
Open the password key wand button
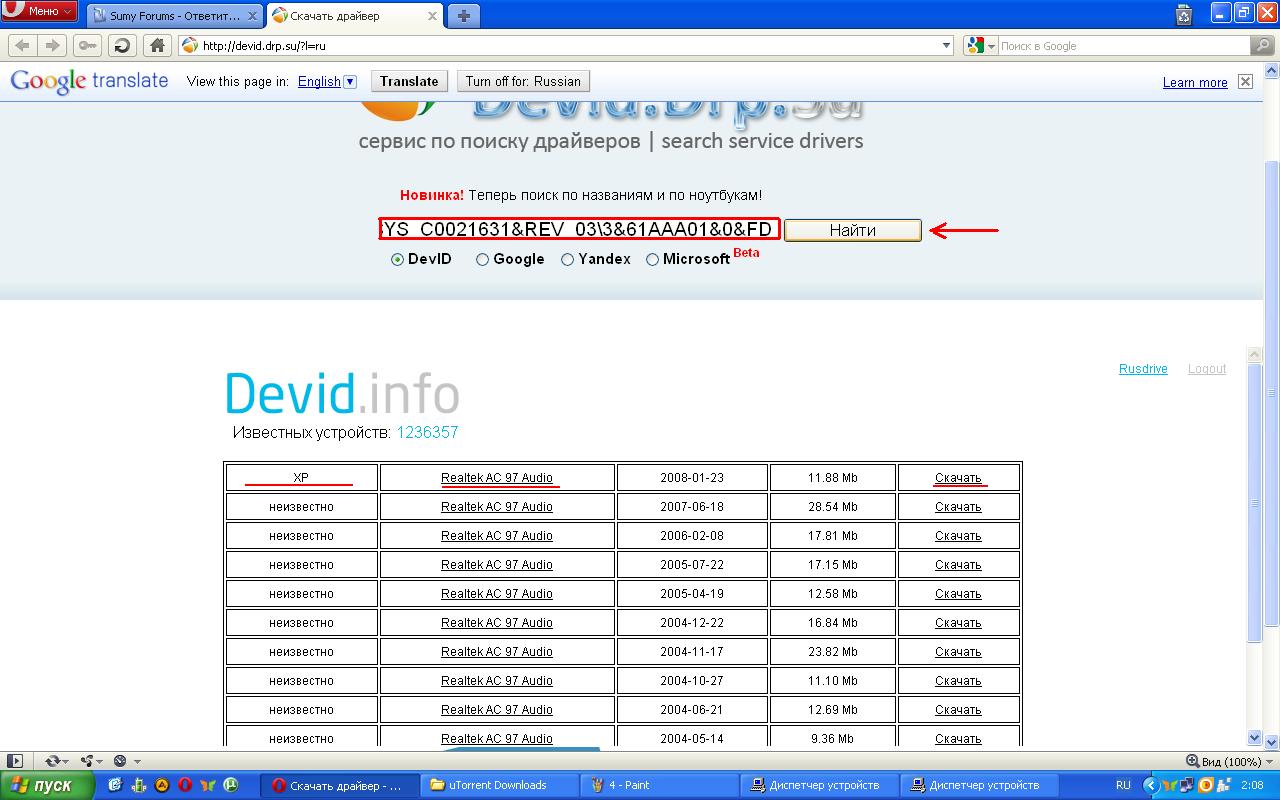click(87, 45)
